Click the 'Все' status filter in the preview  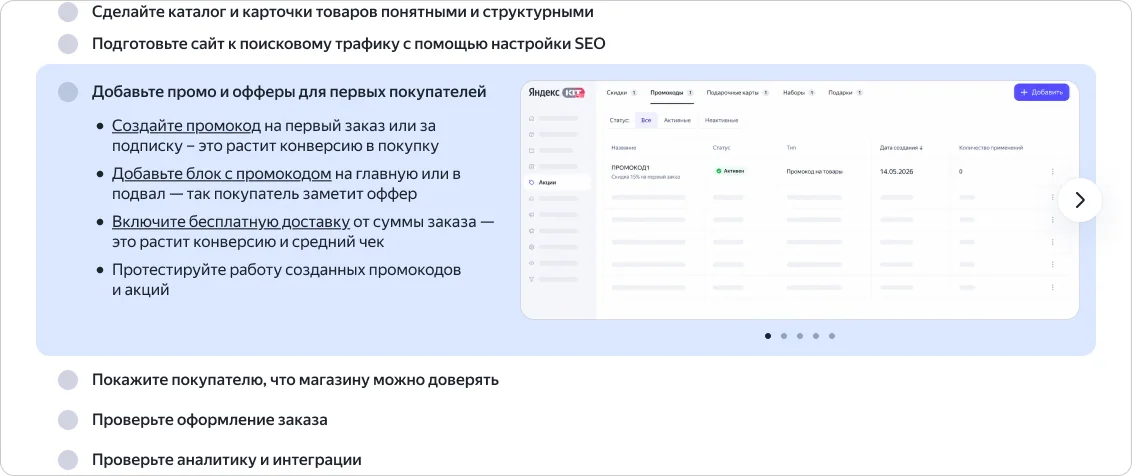coord(645,120)
